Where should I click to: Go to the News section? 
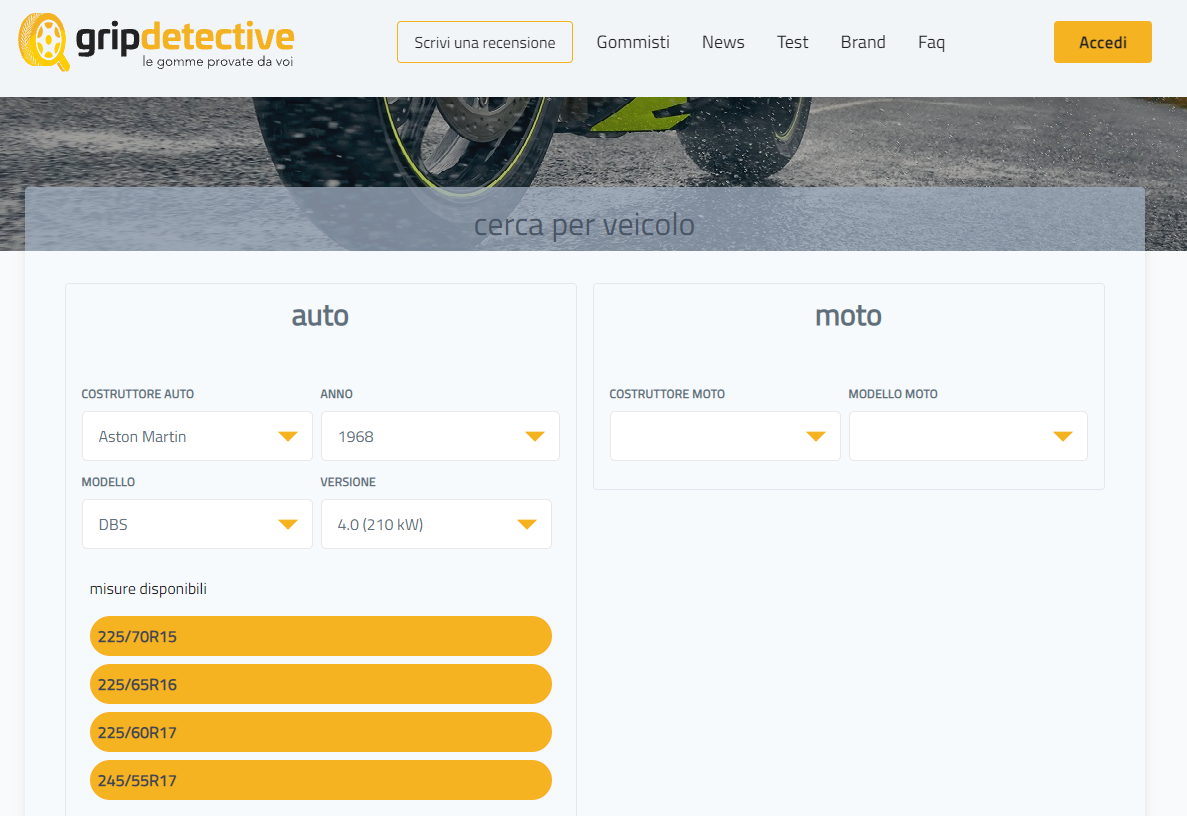tap(723, 42)
